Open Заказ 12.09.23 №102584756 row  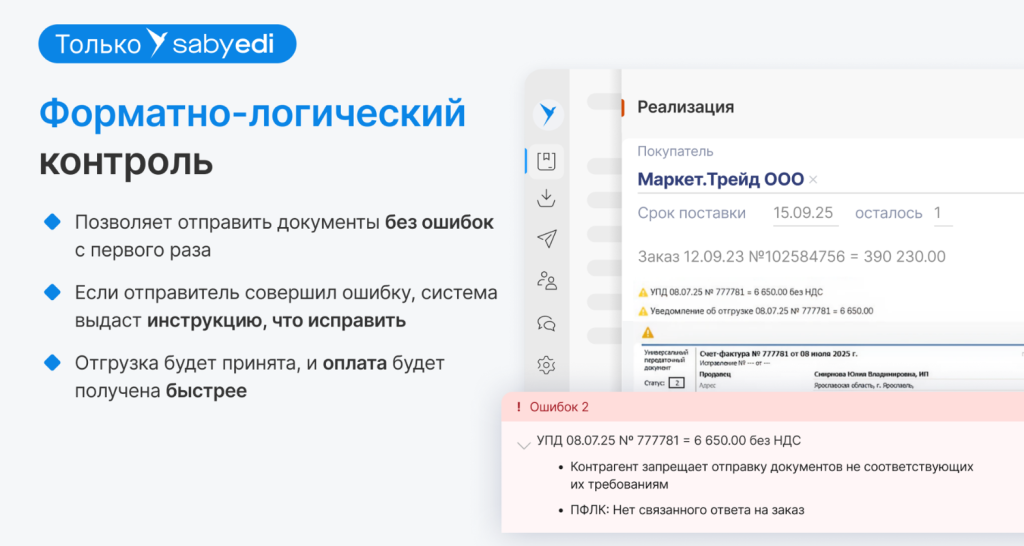point(792,257)
